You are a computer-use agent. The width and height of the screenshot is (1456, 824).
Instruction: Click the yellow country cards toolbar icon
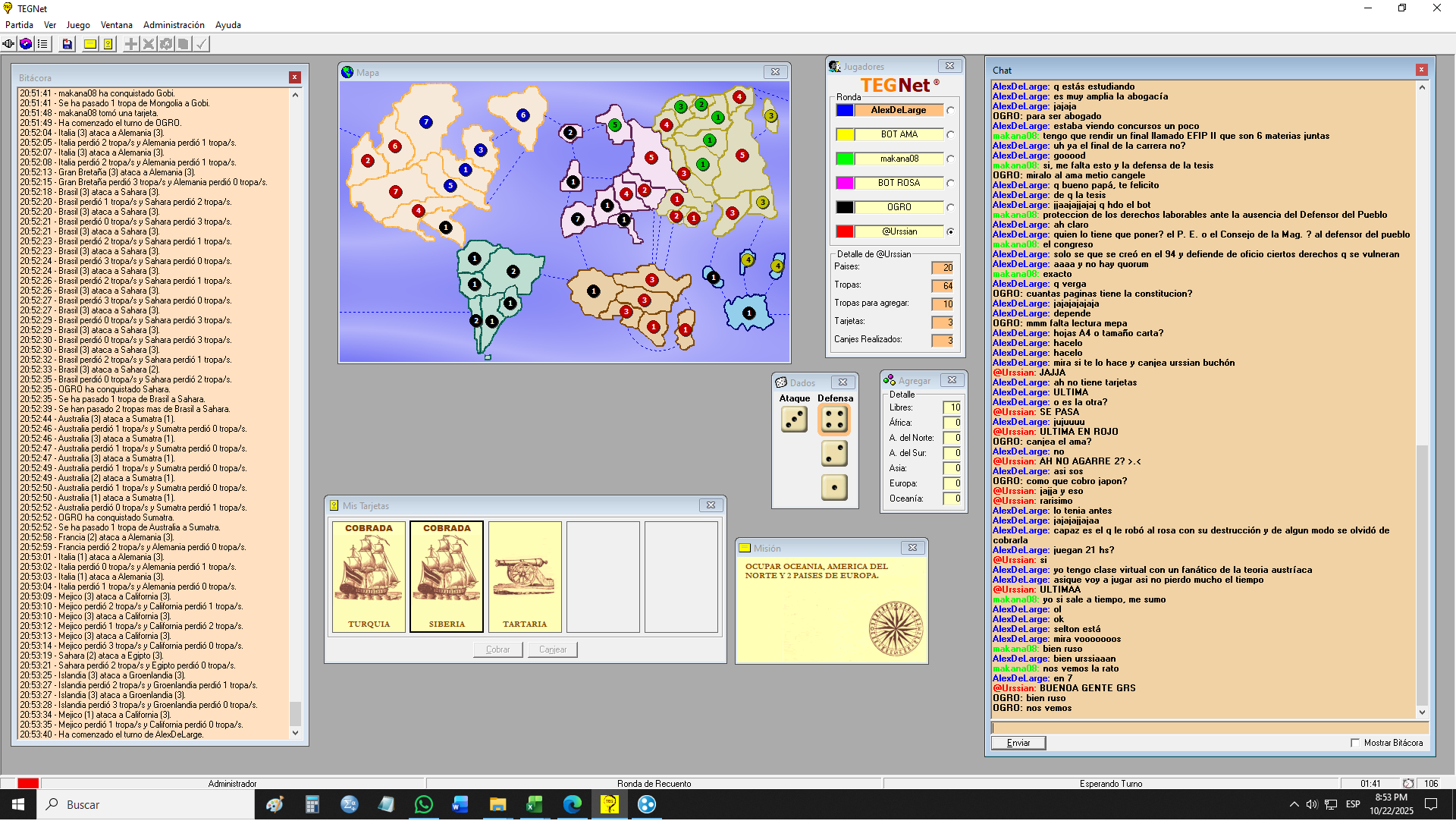(x=108, y=44)
